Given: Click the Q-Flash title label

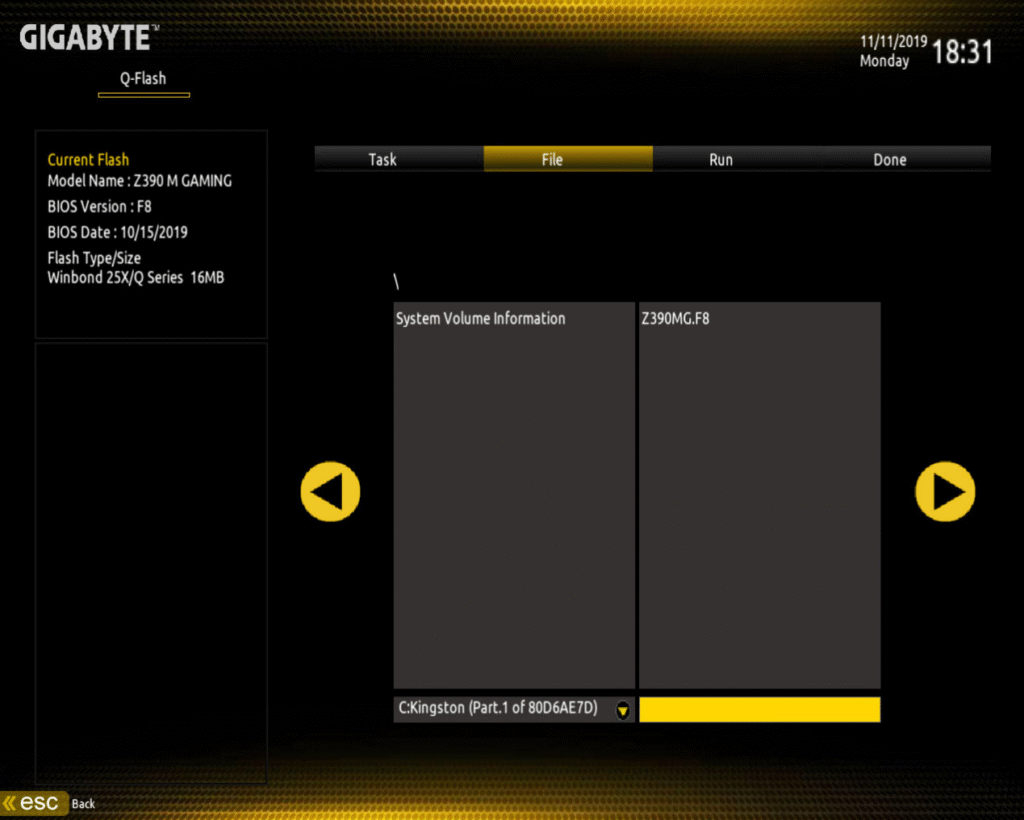Looking at the screenshot, I should tap(143, 78).
